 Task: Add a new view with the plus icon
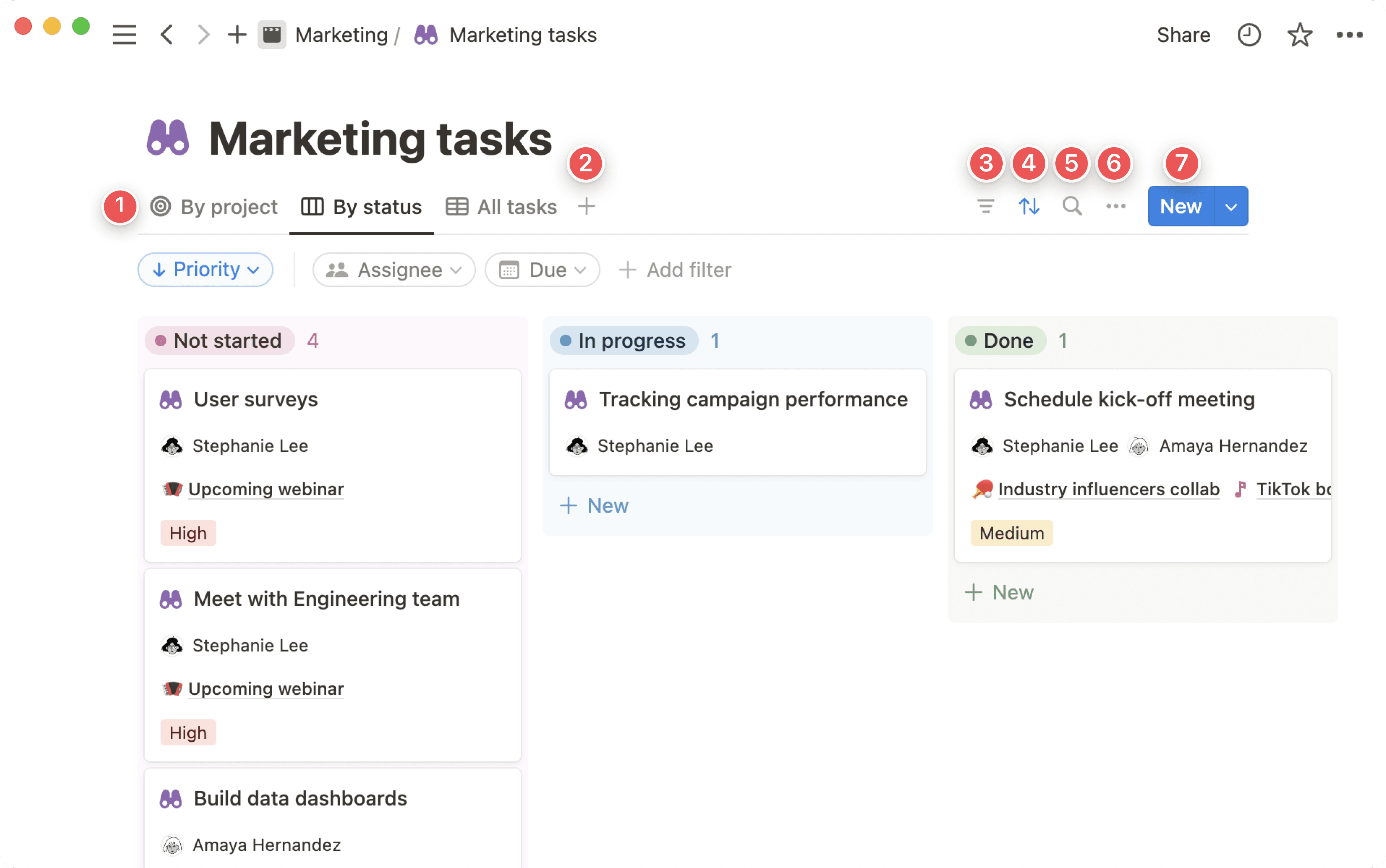(586, 206)
